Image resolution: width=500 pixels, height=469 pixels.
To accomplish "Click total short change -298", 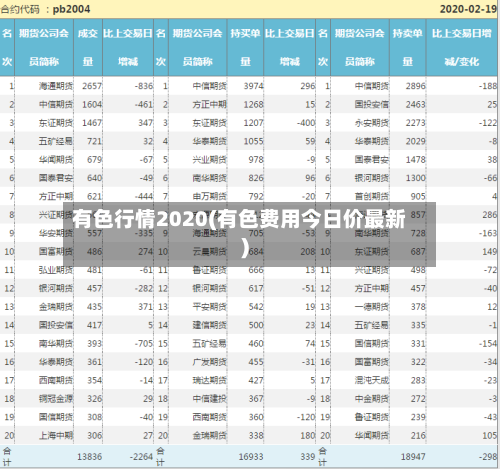I will click(x=488, y=457).
